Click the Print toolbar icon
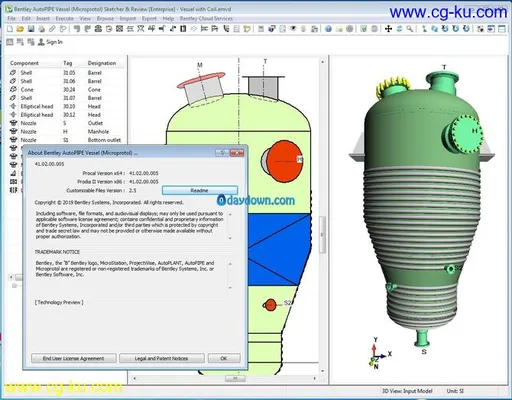The height and width of the screenshot is (400, 512). click(x=41, y=29)
